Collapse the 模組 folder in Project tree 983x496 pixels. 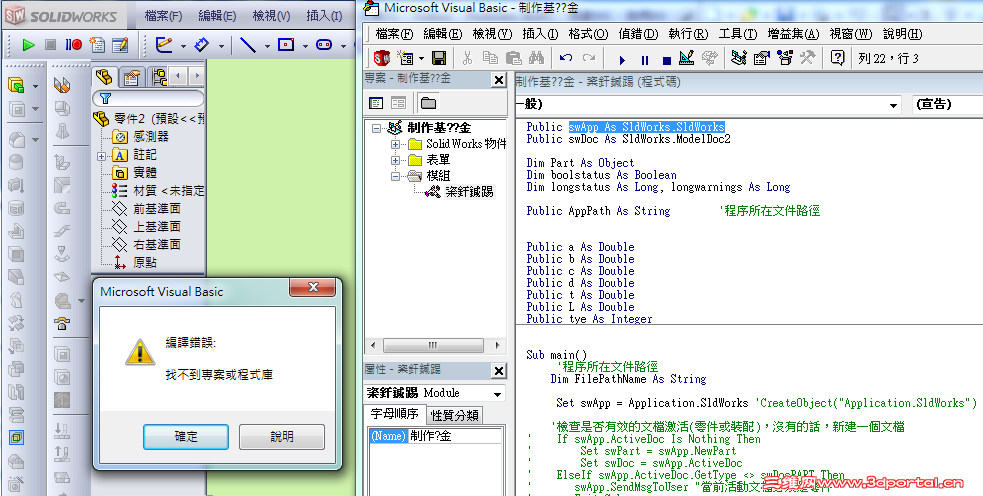(x=396, y=176)
